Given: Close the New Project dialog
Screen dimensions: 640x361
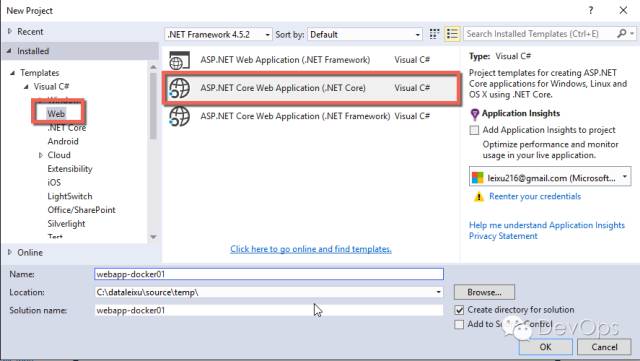Looking at the screenshot, I should pos(623,10).
